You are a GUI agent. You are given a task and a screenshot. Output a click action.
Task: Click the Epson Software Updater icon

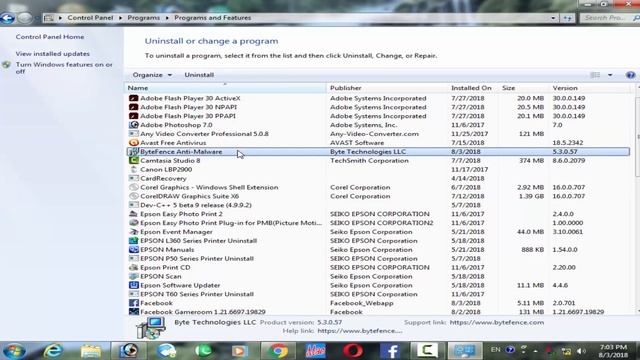pos(133,285)
